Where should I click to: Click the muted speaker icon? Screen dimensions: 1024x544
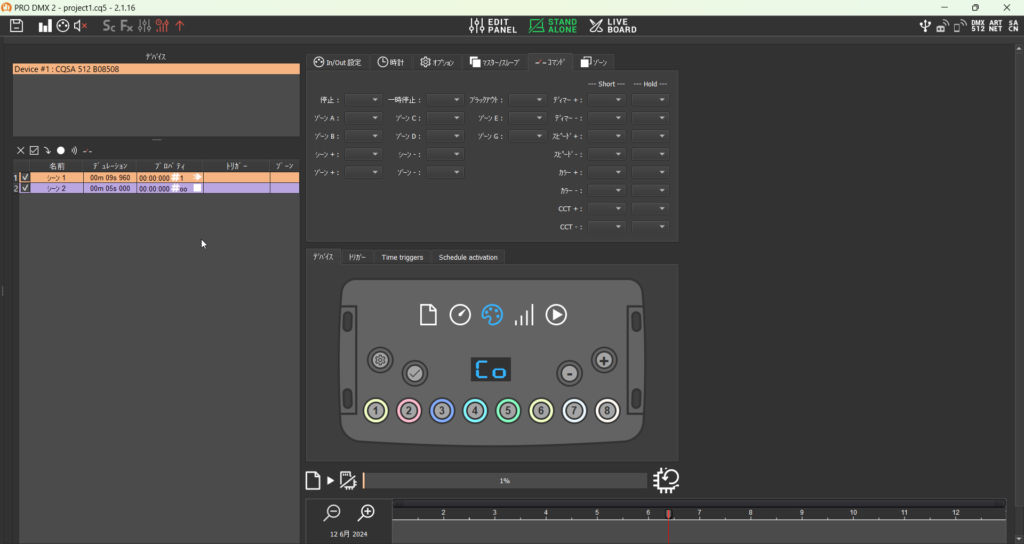coord(81,25)
